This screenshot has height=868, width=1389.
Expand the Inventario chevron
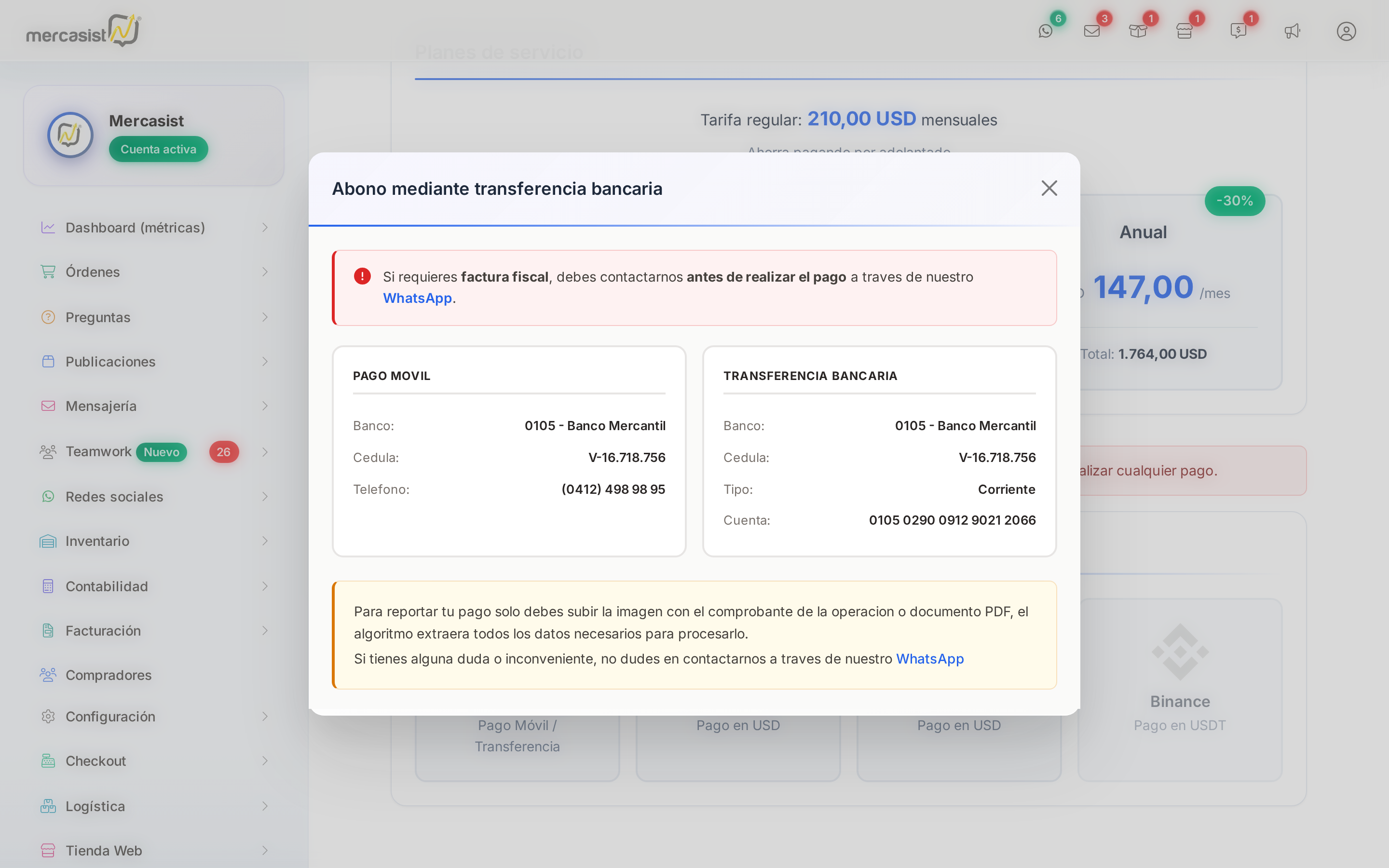pos(265,541)
